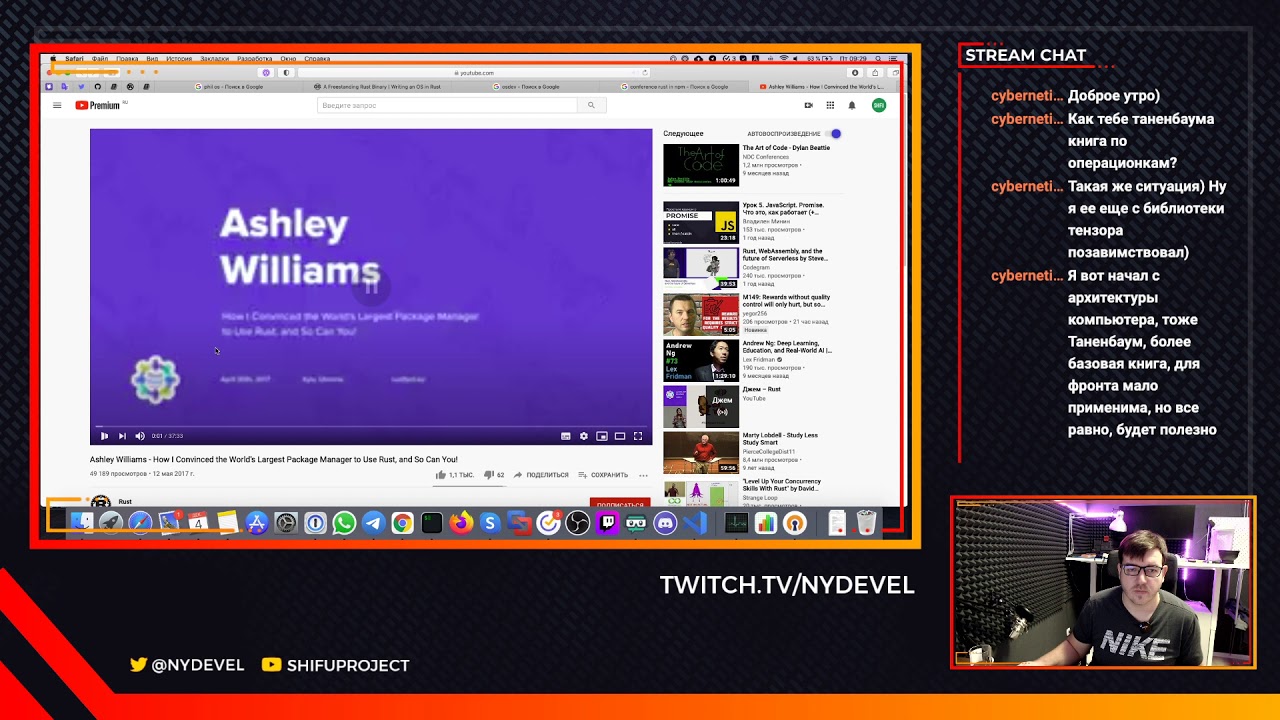Open Andrew Ng Deep Learning video
This screenshot has height=720, width=1280.
pyautogui.click(x=748, y=361)
